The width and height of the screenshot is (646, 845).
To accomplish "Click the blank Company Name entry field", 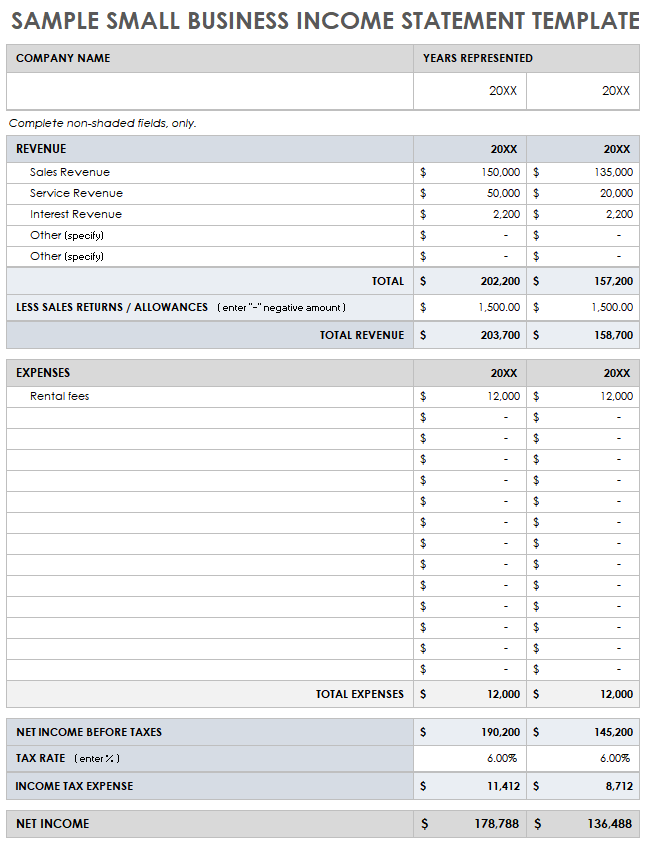I will (210, 91).
